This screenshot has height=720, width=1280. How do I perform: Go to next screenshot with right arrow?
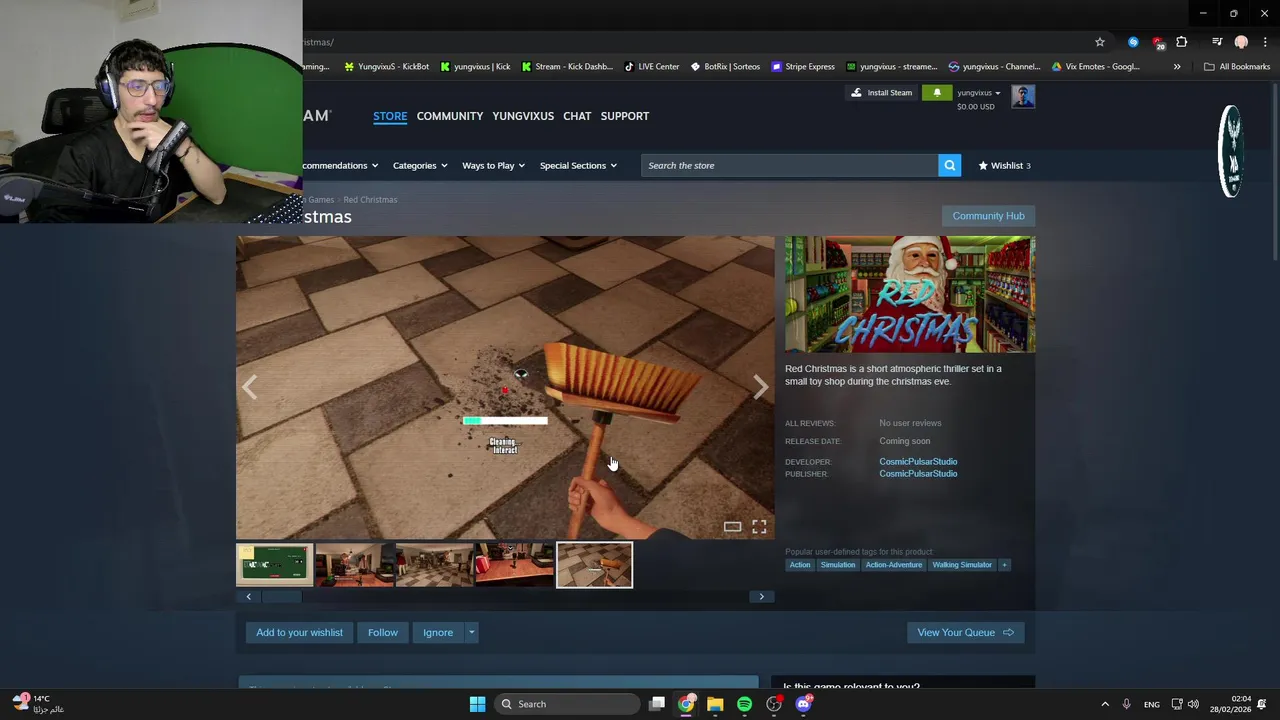(x=761, y=388)
